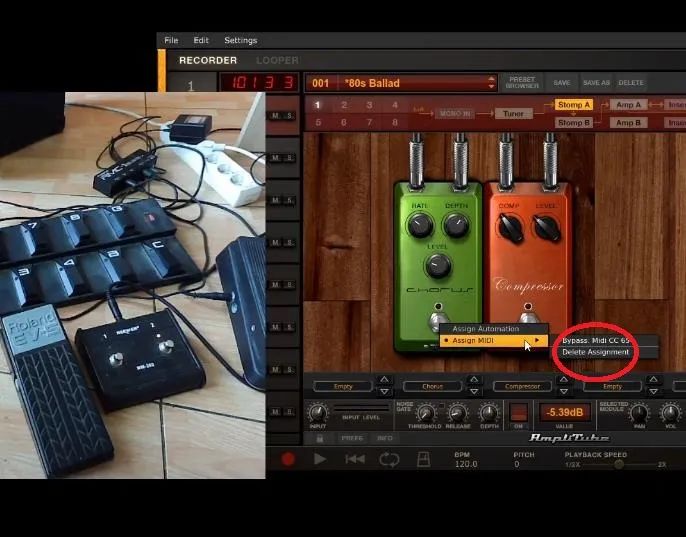Switch to the LOOPER tab
Viewport: 686px width, 537px height.
[x=277, y=60]
